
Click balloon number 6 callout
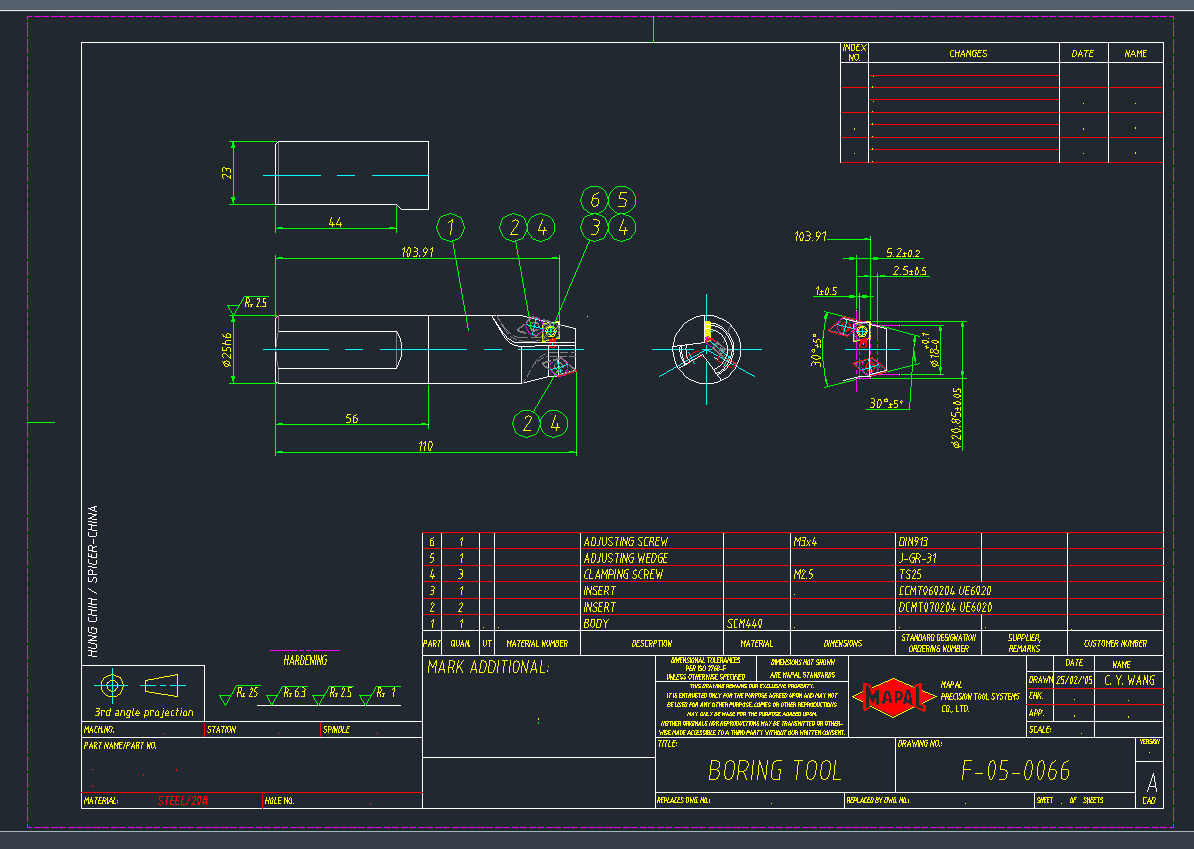pyautogui.click(x=595, y=200)
